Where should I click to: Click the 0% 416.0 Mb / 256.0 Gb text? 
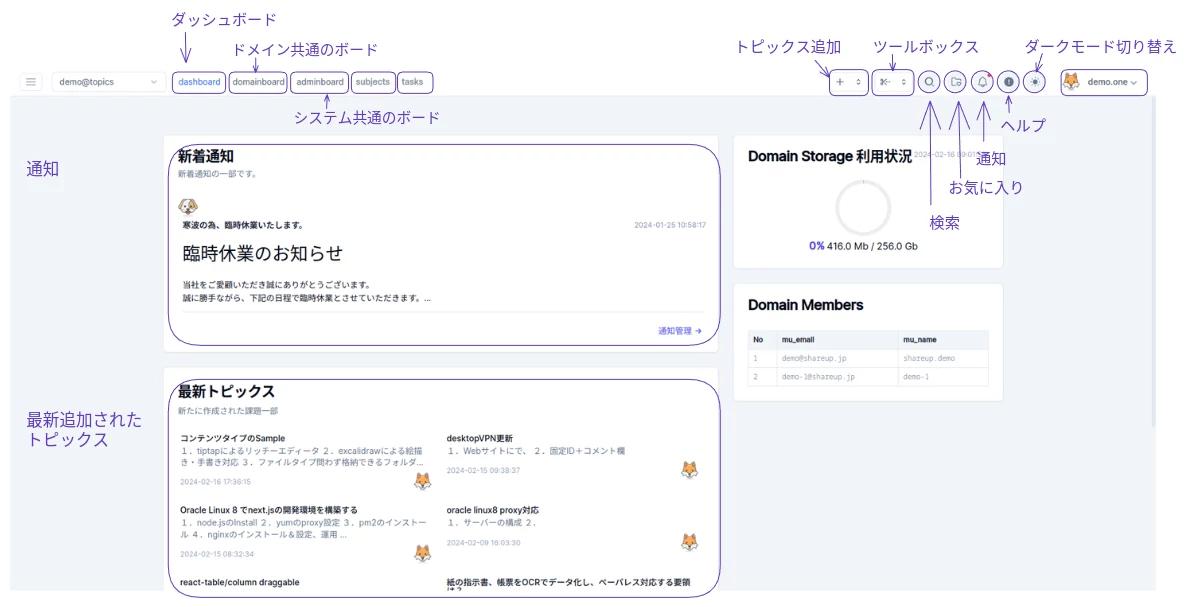[x=863, y=246]
